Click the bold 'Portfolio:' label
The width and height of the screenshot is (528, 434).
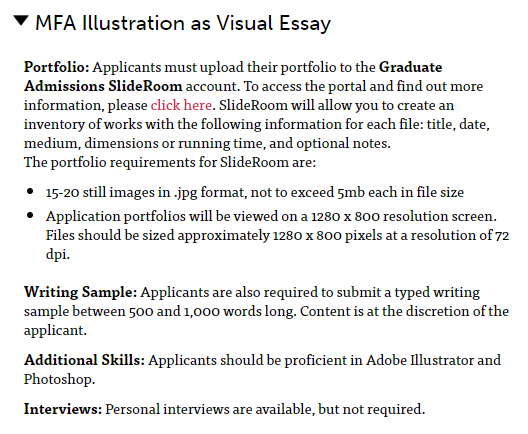point(57,67)
